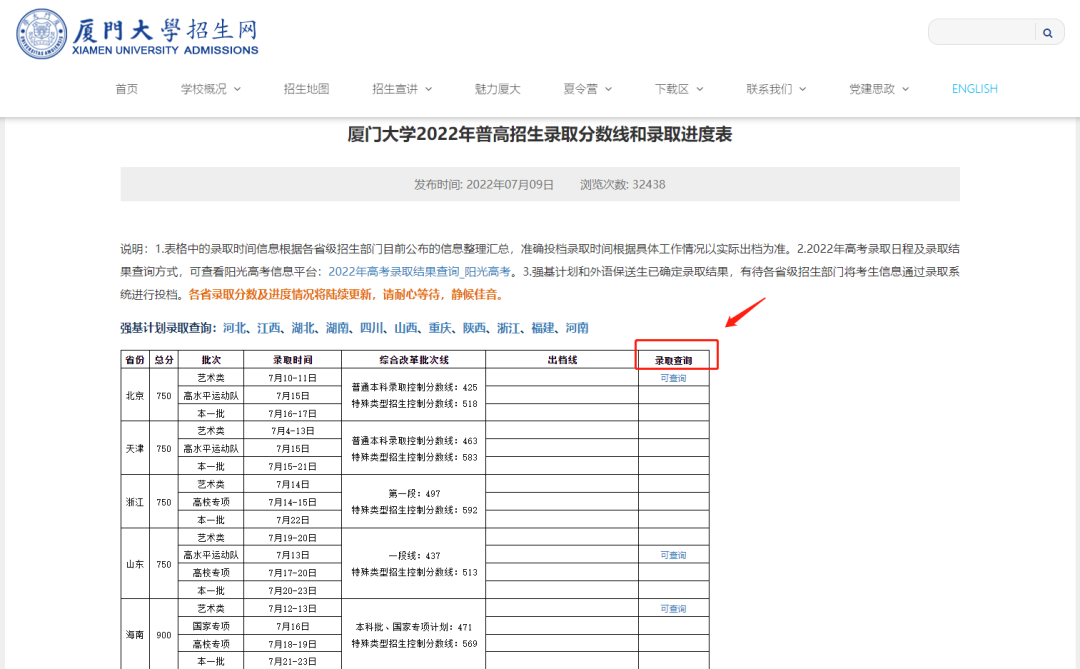Image resolution: width=1080 pixels, height=669 pixels.
Task: Open 强基计划 query link for 河南
Action: (576, 328)
